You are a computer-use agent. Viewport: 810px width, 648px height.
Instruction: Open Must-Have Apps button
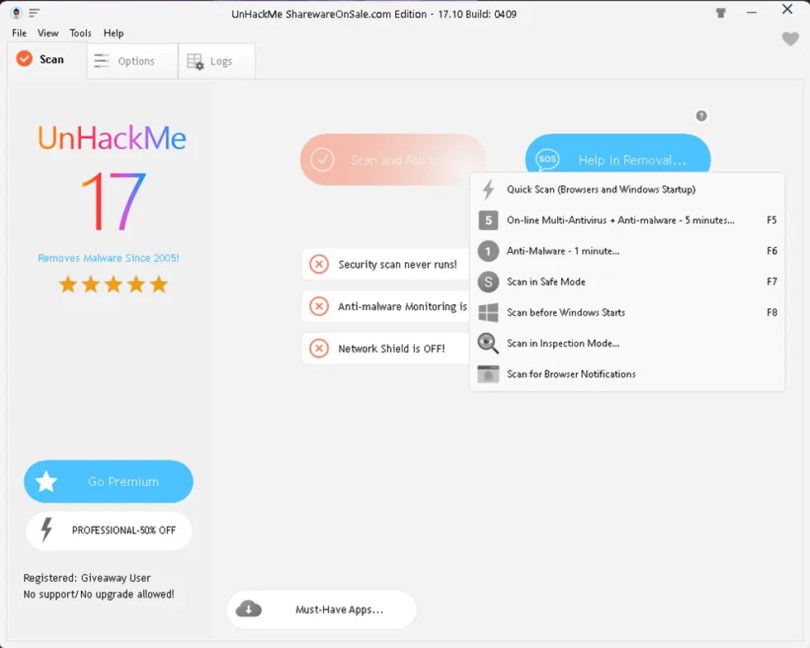point(321,609)
